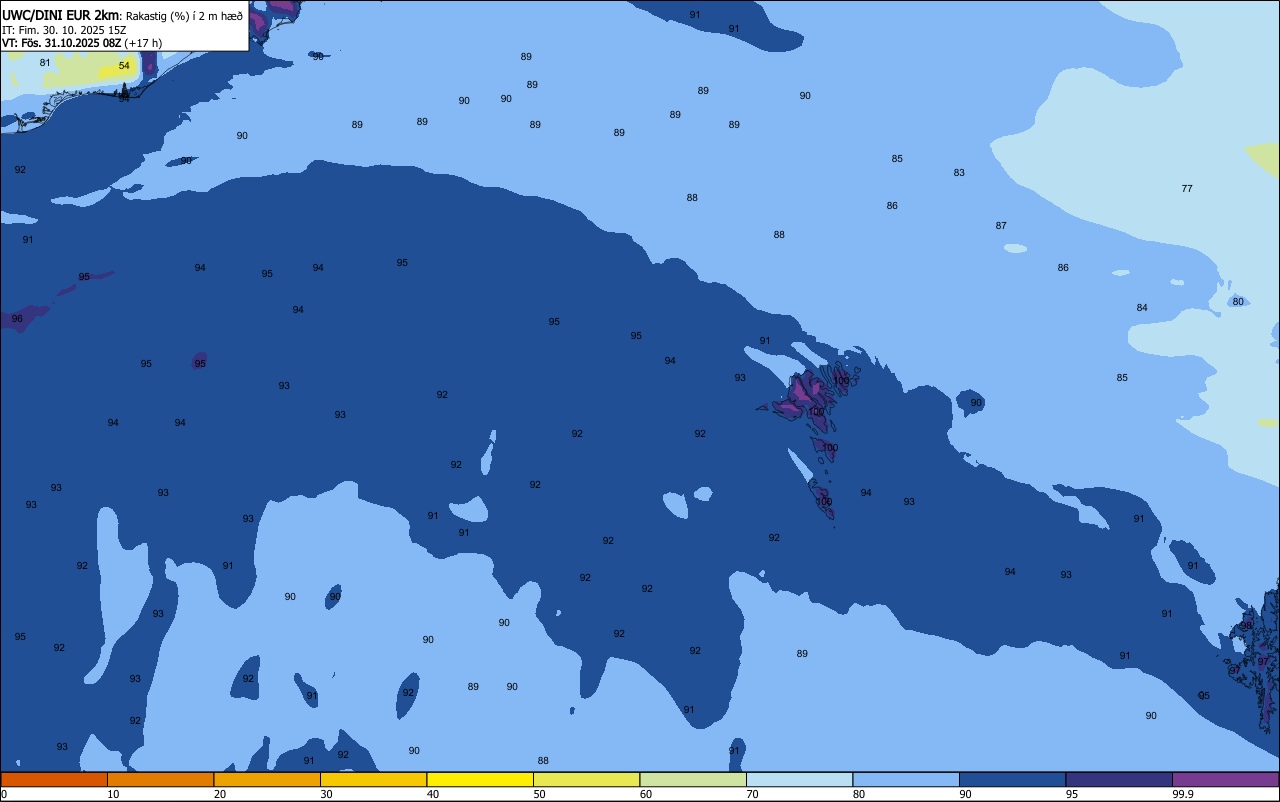This screenshot has height=802, width=1280.
Task: Click the 30 label on the legend bar
Action: pos(326,794)
